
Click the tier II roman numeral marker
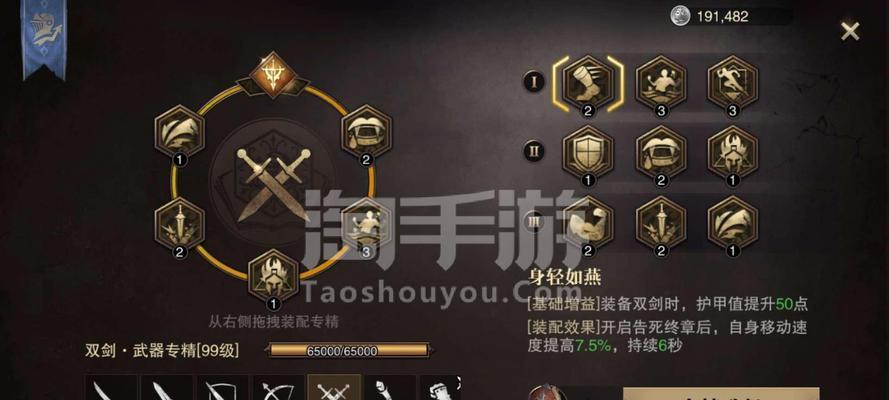pos(534,152)
